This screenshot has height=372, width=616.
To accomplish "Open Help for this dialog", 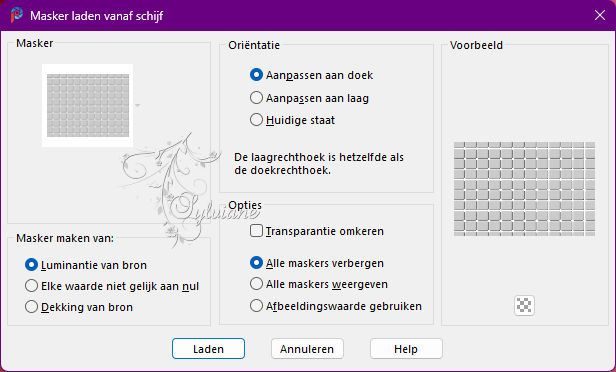I will [406, 349].
